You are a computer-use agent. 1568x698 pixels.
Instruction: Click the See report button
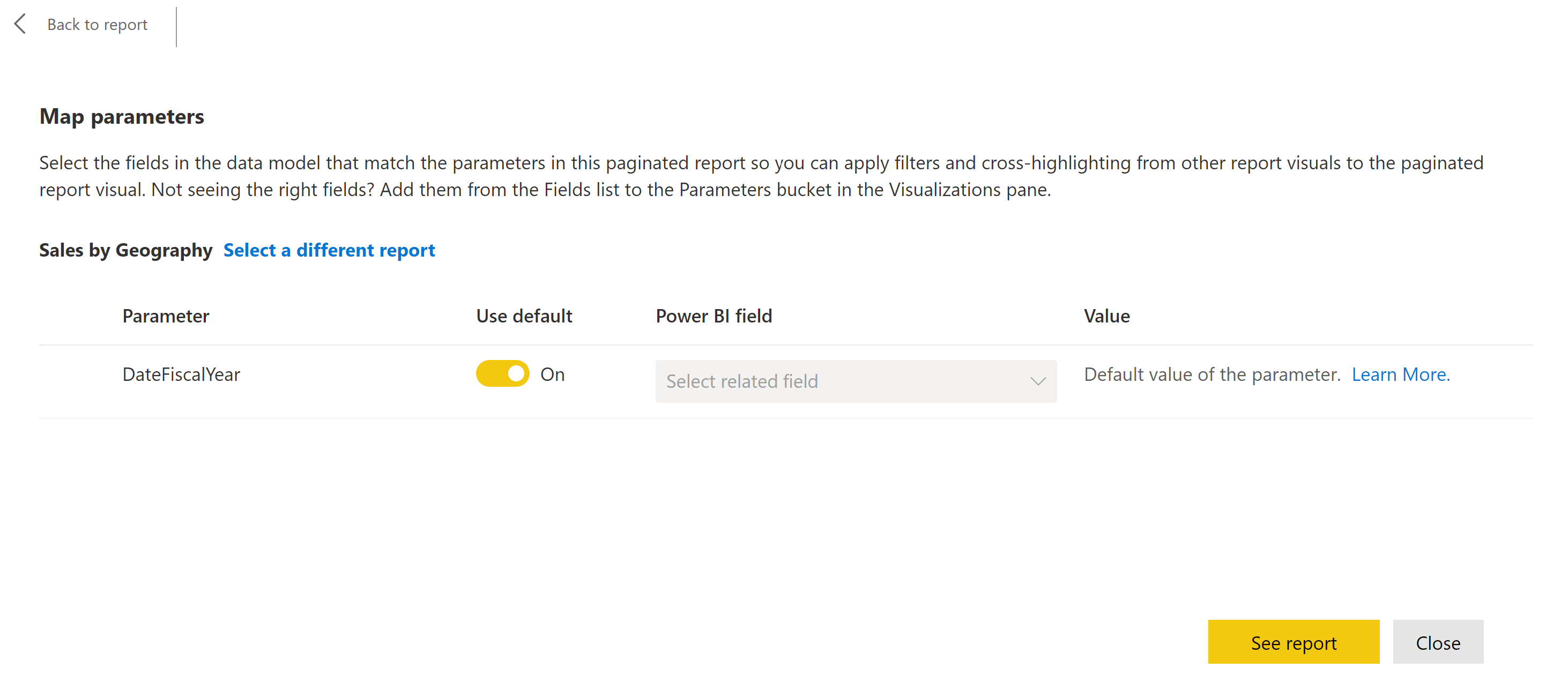(1293, 642)
